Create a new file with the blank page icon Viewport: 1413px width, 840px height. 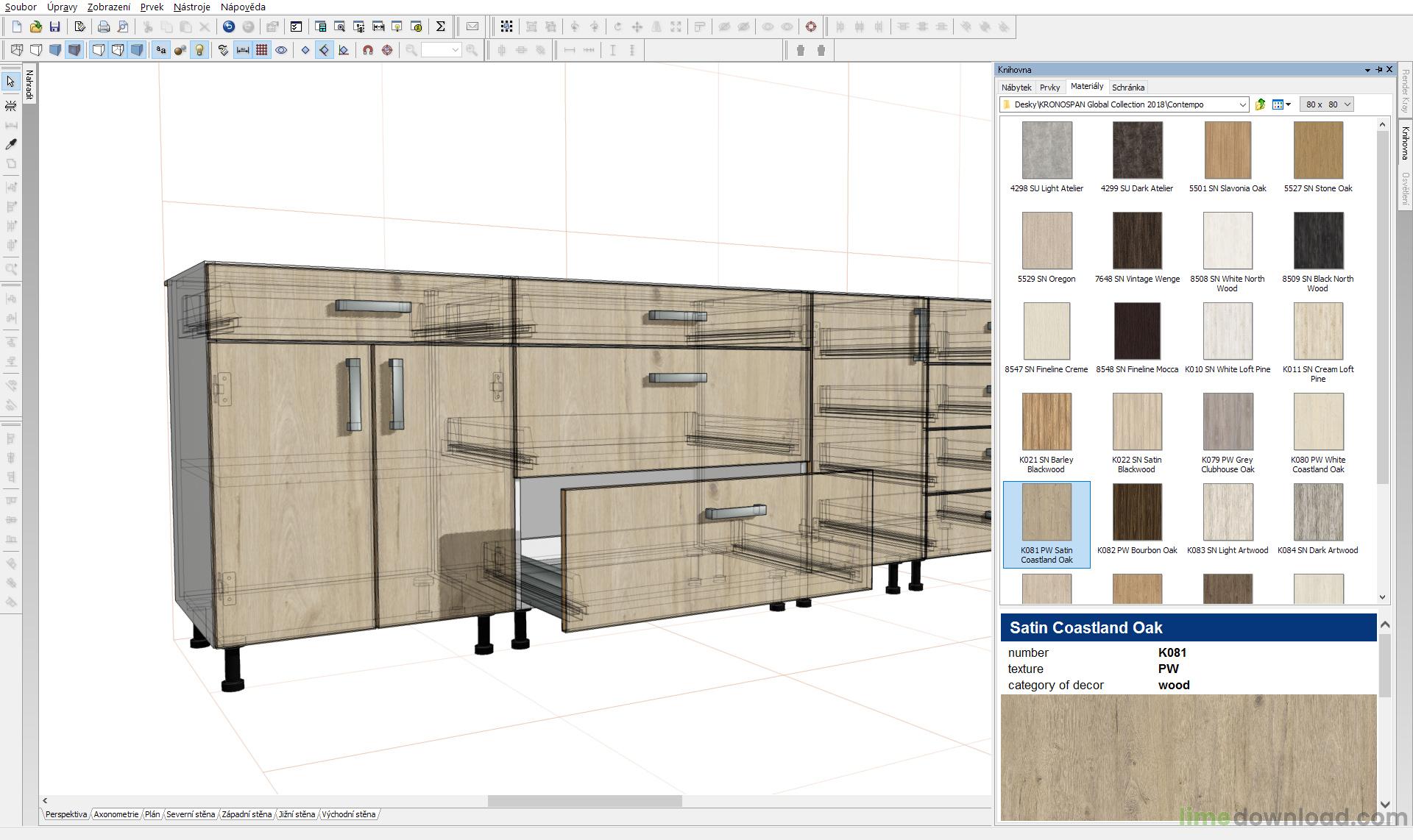(16, 26)
